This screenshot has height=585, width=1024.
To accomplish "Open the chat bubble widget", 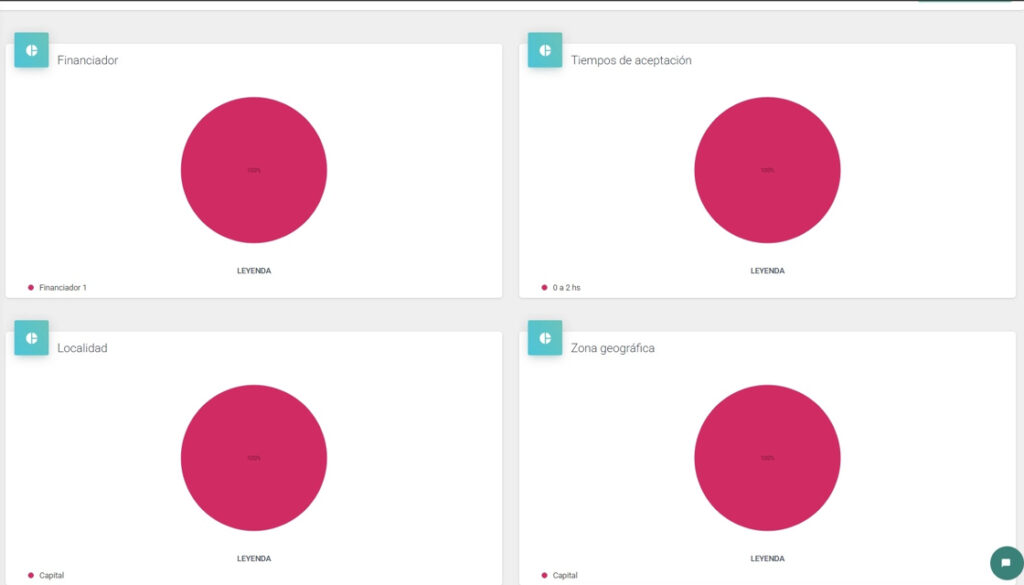I will [x=1005, y=563].
